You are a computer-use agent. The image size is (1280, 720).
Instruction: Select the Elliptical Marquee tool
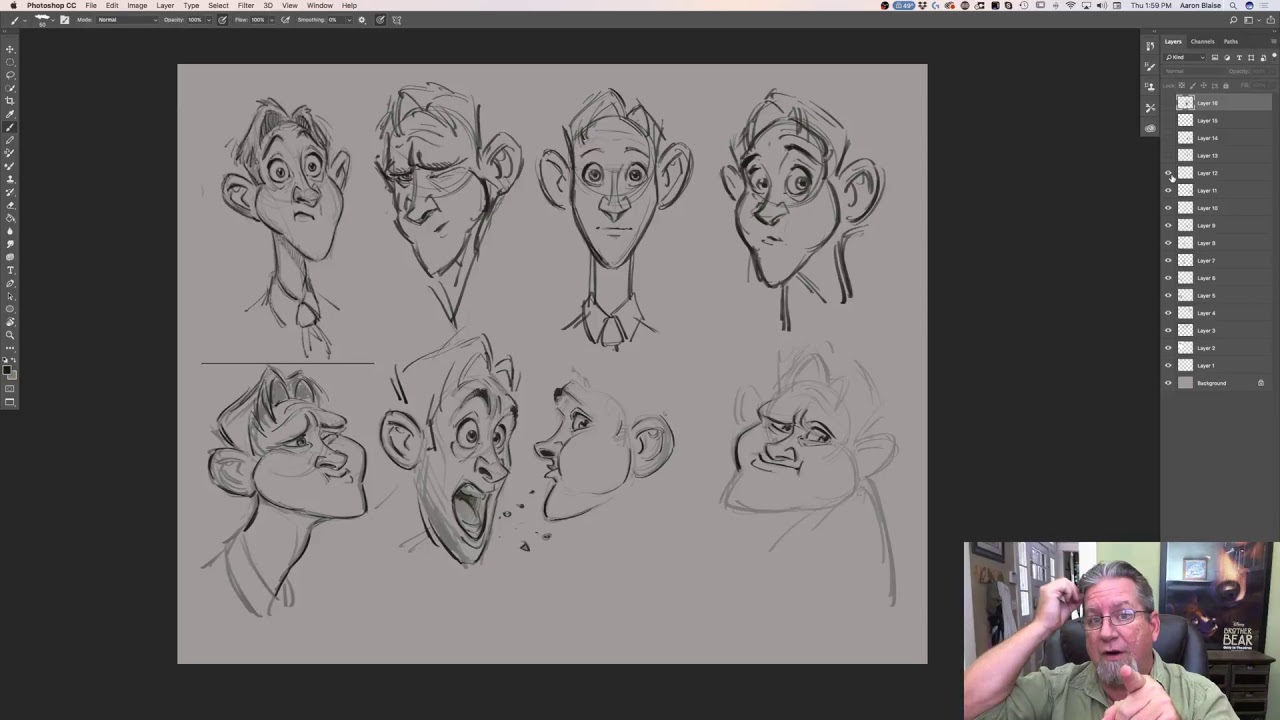point(10,62)
